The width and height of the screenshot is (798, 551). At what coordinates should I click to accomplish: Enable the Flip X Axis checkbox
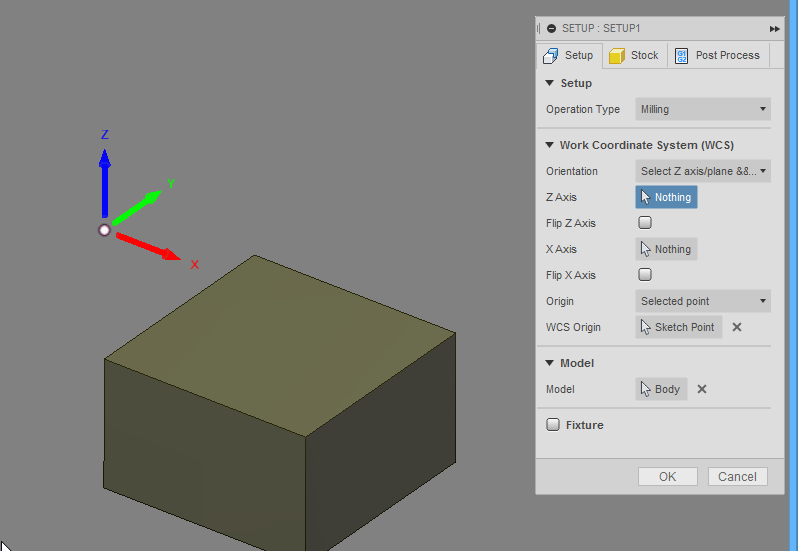coord(645,275)
